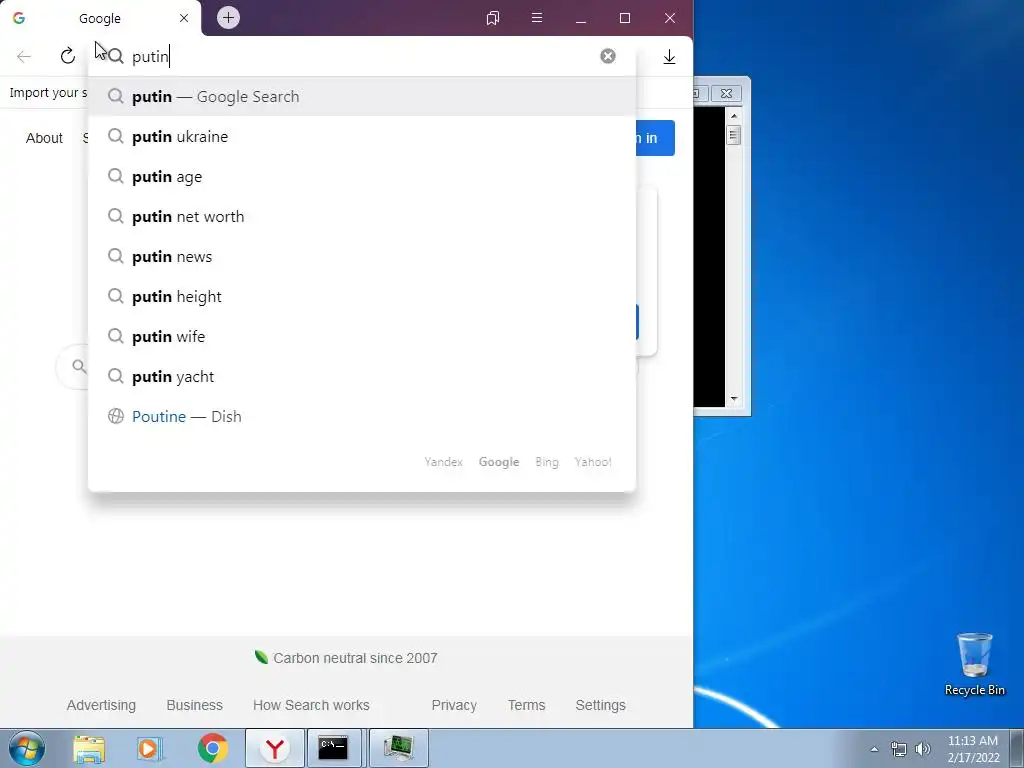Choose the 'putin — Google Search' suggestion
Viewport: 1024px width, 768px height.
coord(362,97)
